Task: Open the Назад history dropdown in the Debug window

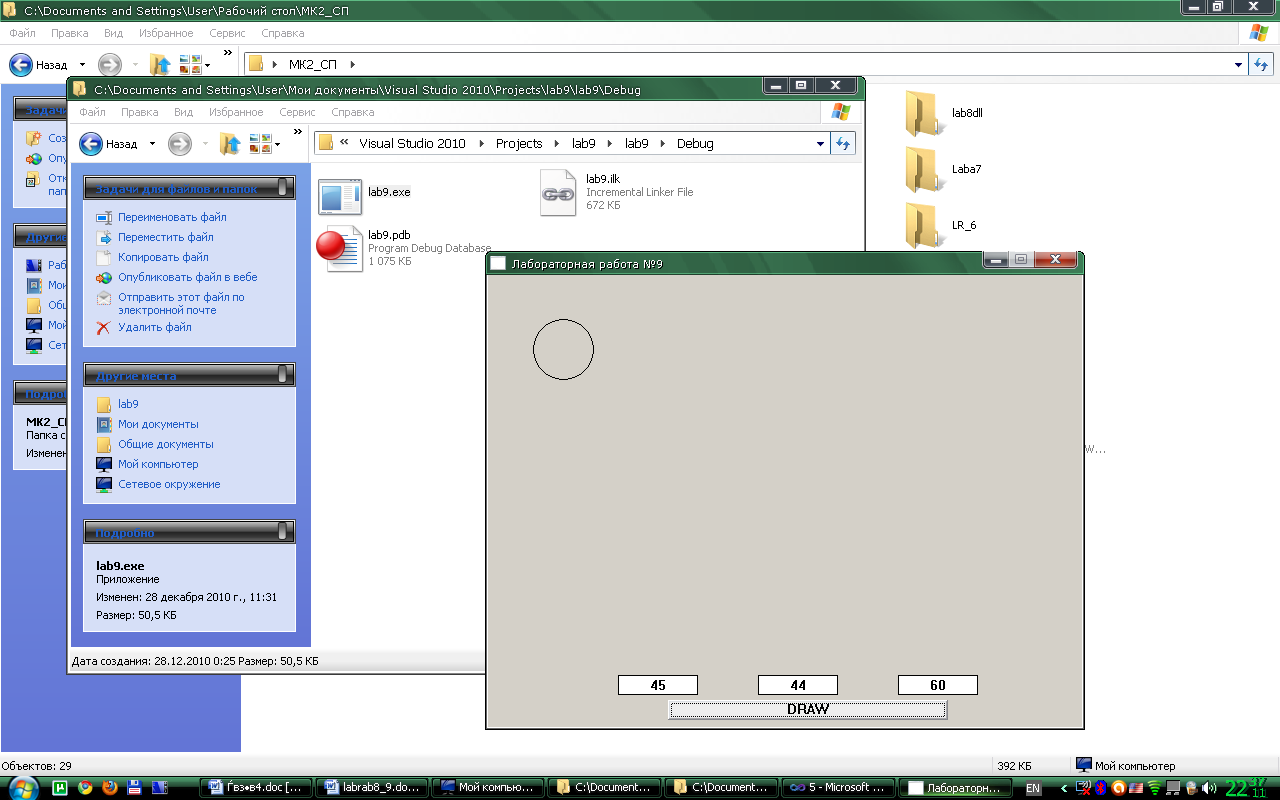Action: click(x=152, y=144)
